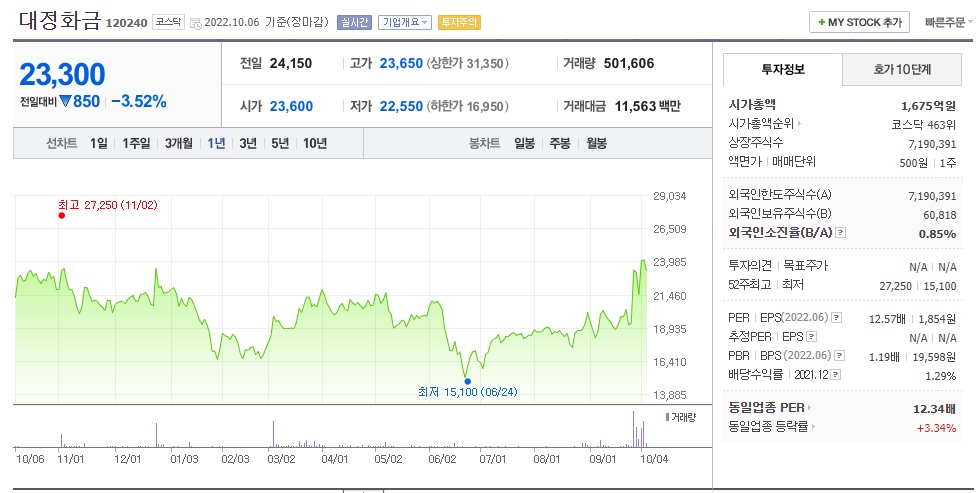
Task: Click the 12.34배 industry PER value
Action: [x=934, y=409]
